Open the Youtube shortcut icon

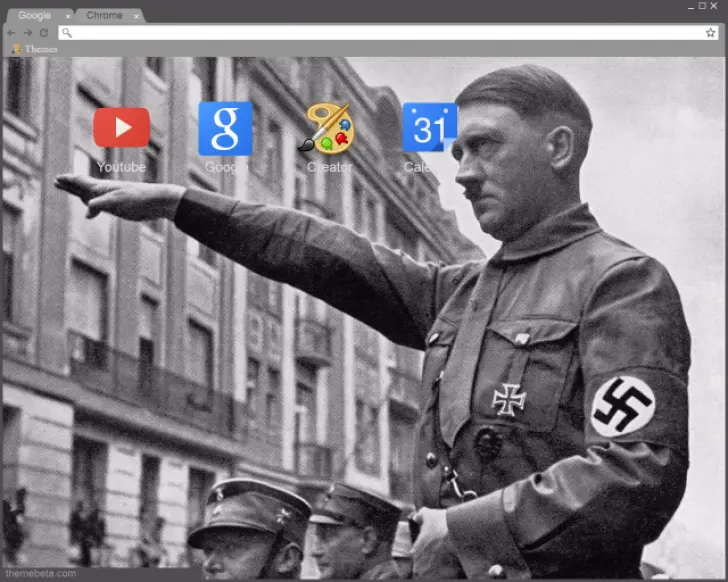[122, 128]
